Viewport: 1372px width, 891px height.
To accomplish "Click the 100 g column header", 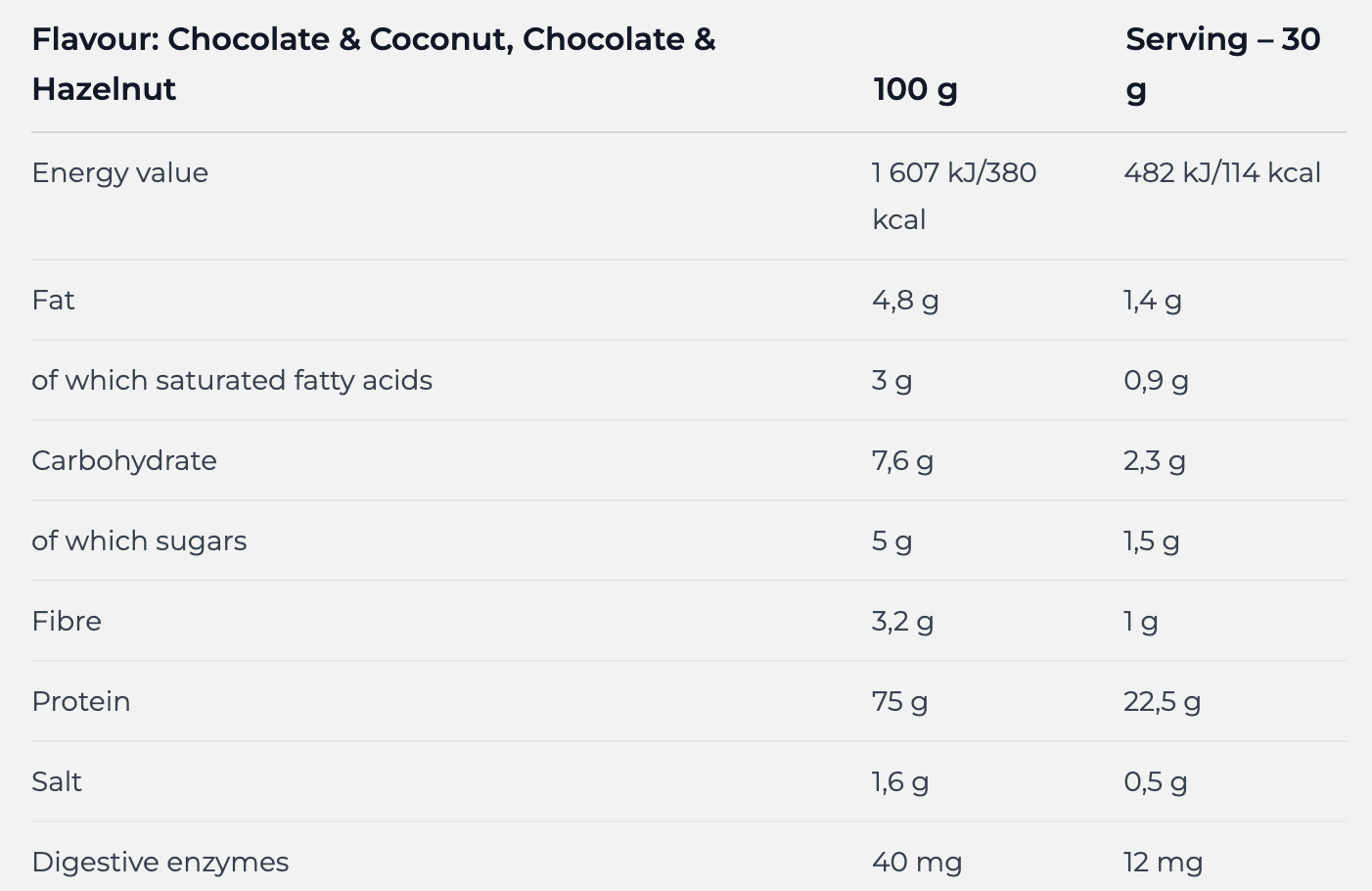I will 915,89.
